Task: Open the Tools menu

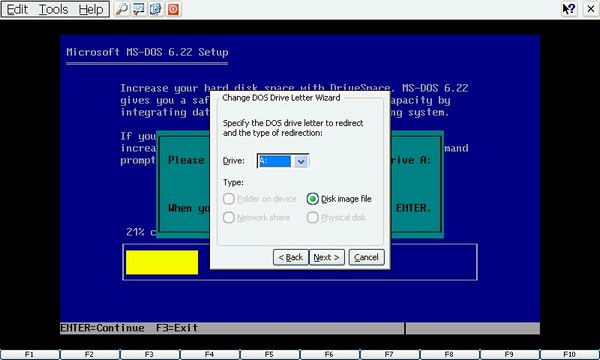Action: point(54,9)
